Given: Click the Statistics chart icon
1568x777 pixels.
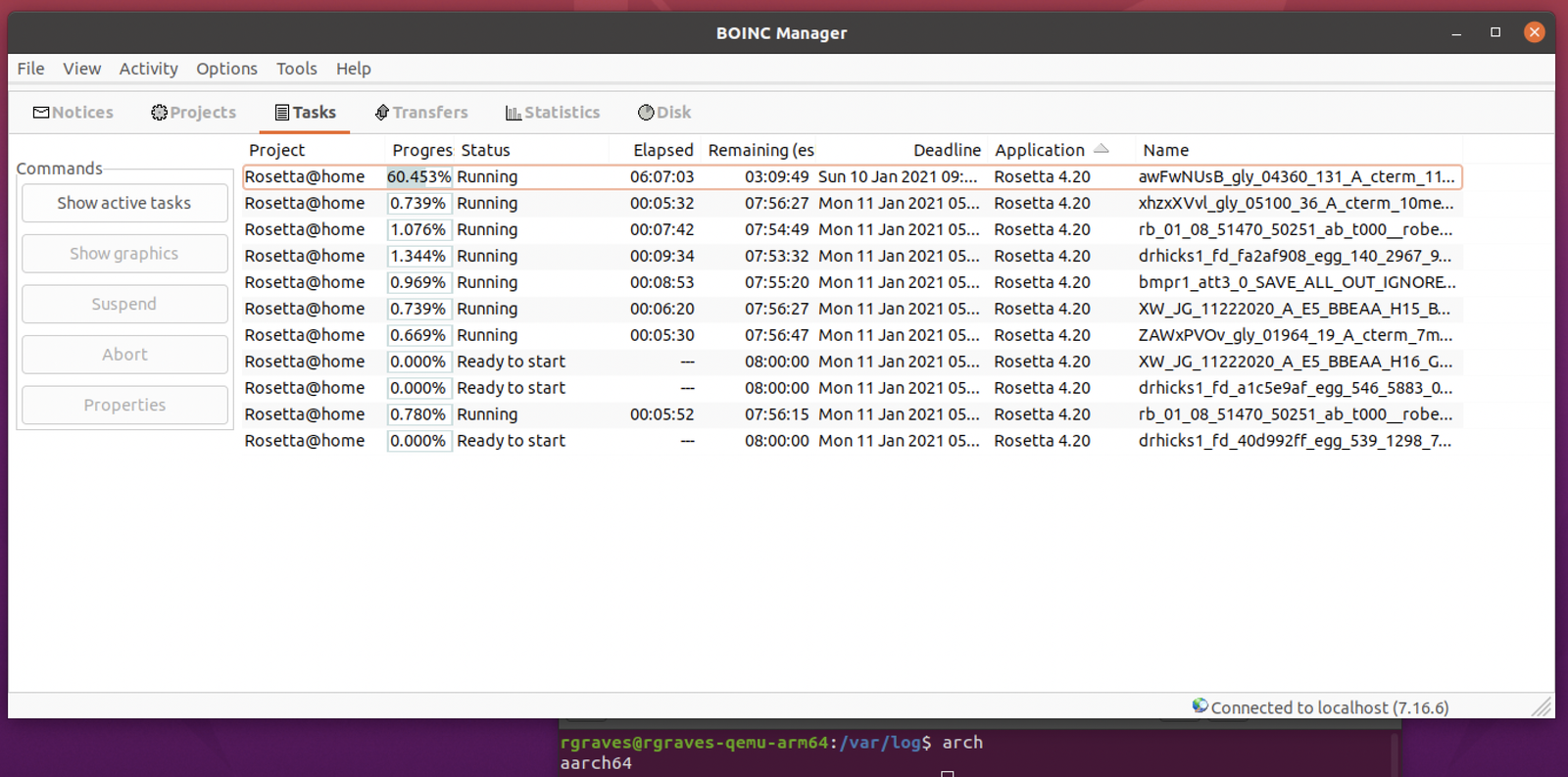Looking at the screenshot, I should coord(513,113).
